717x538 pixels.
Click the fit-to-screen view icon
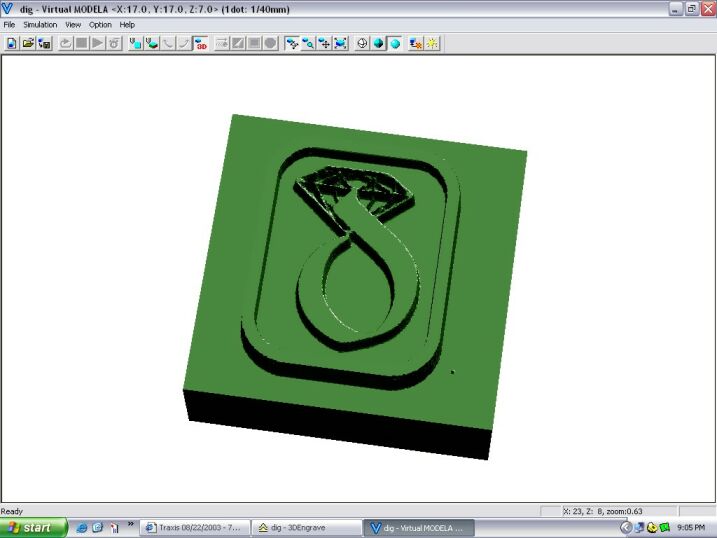pos(340,44)
